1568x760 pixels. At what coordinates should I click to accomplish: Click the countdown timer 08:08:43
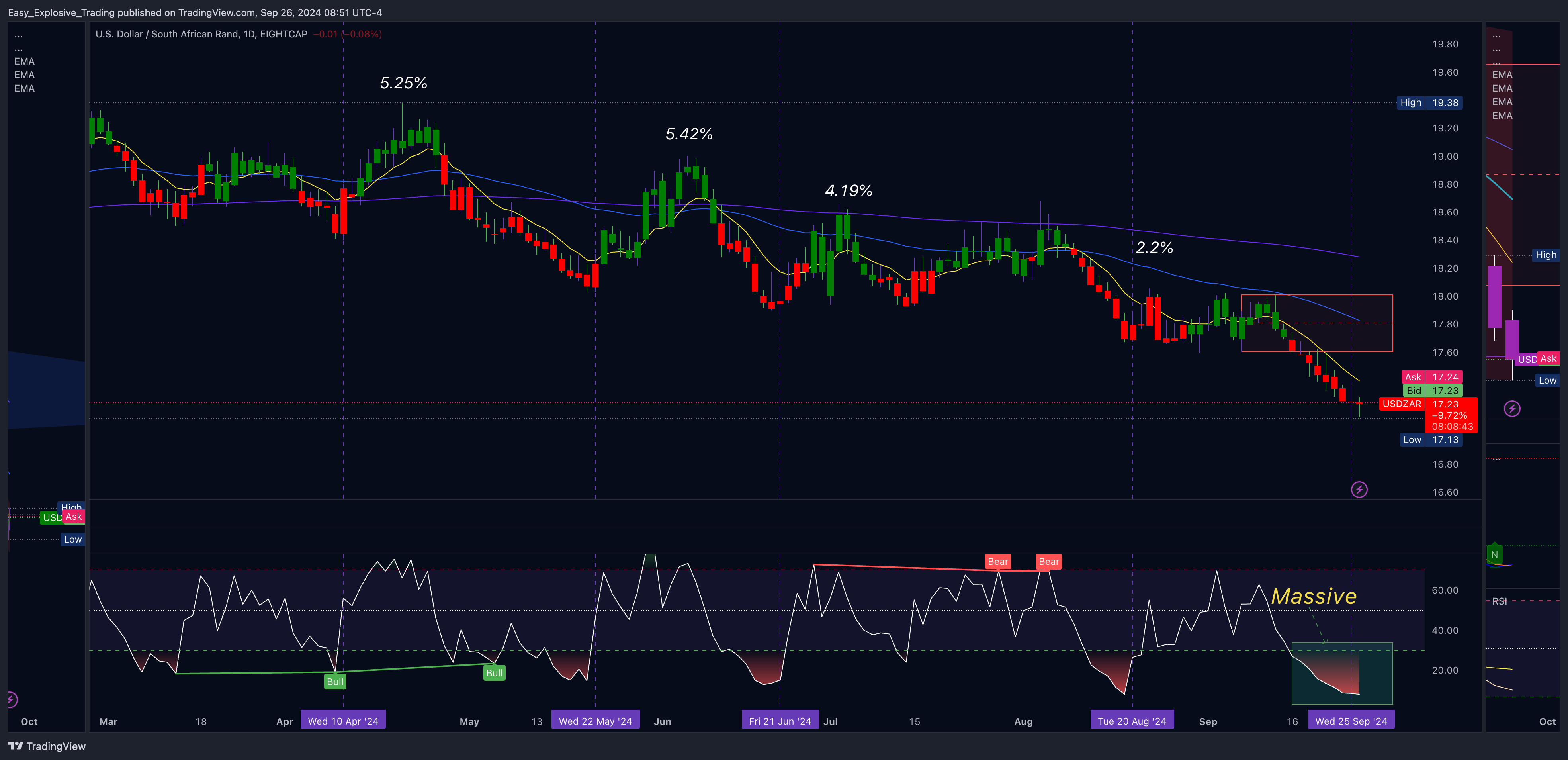click(1453, 426)
